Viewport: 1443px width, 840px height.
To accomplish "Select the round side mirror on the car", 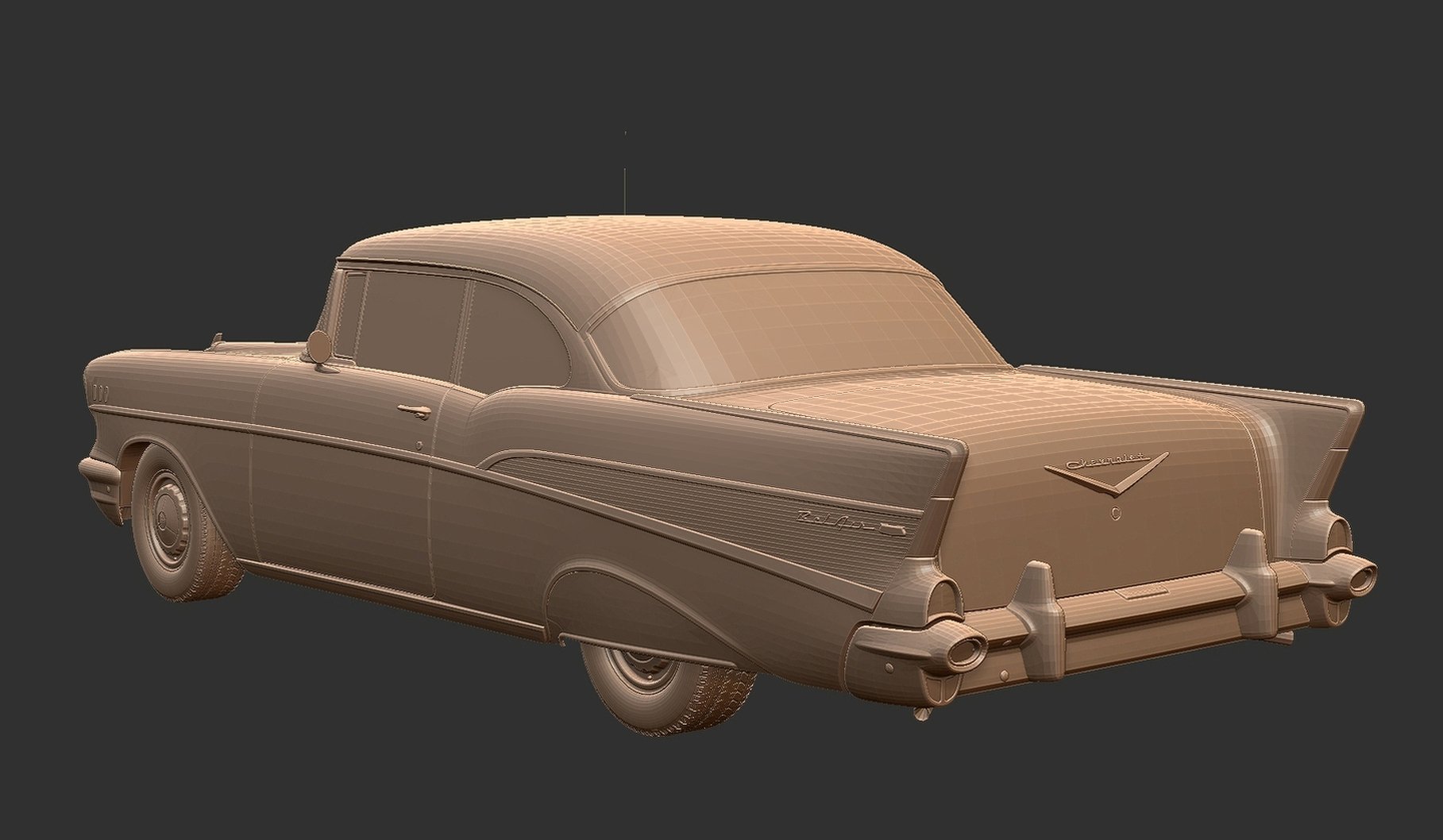I will (321, 347).
